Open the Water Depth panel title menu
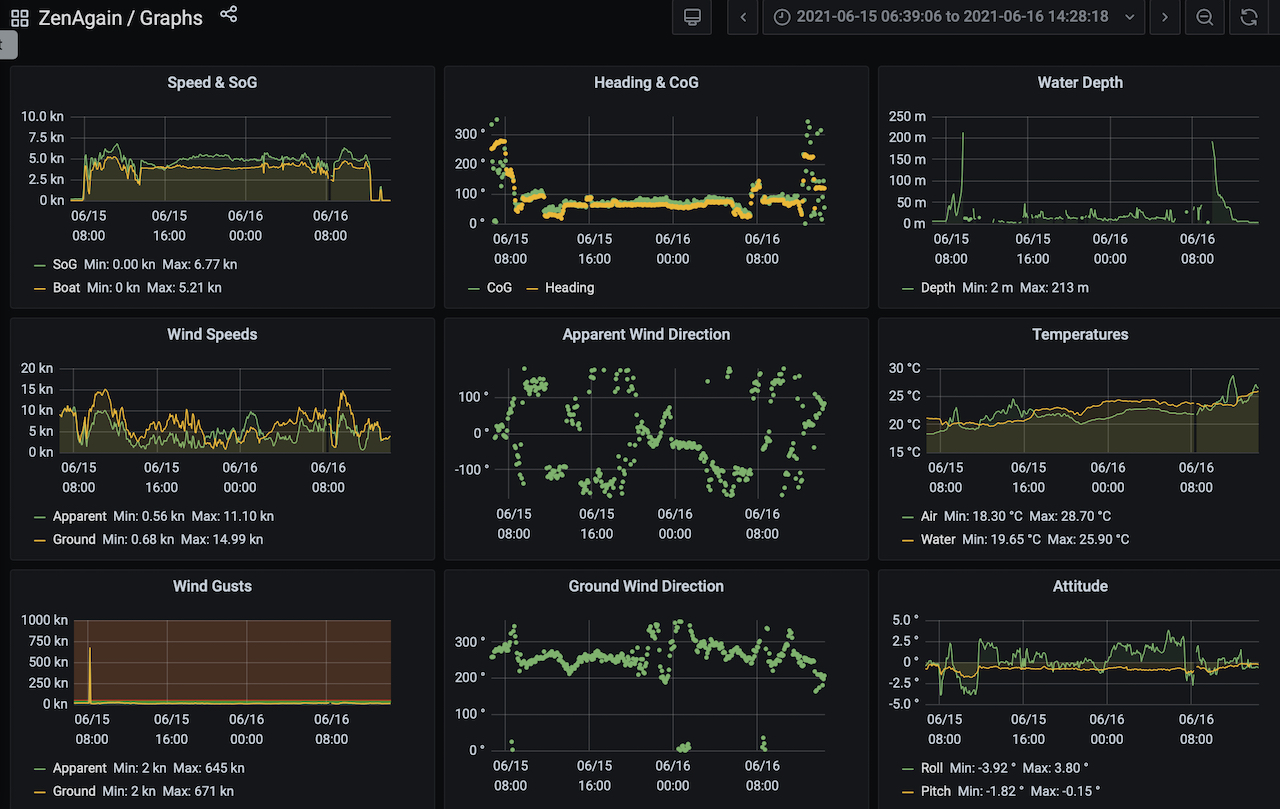The width and height of the screenshot is (1280, 809). pyautogui.click(x=1080, y=83)
